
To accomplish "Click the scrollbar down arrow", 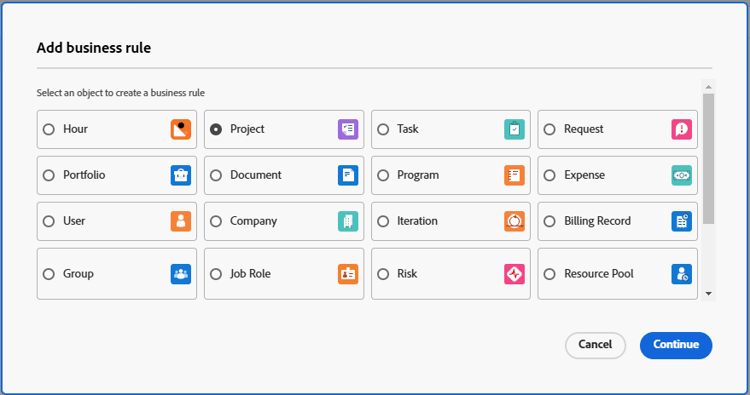I will click(708, 294).
